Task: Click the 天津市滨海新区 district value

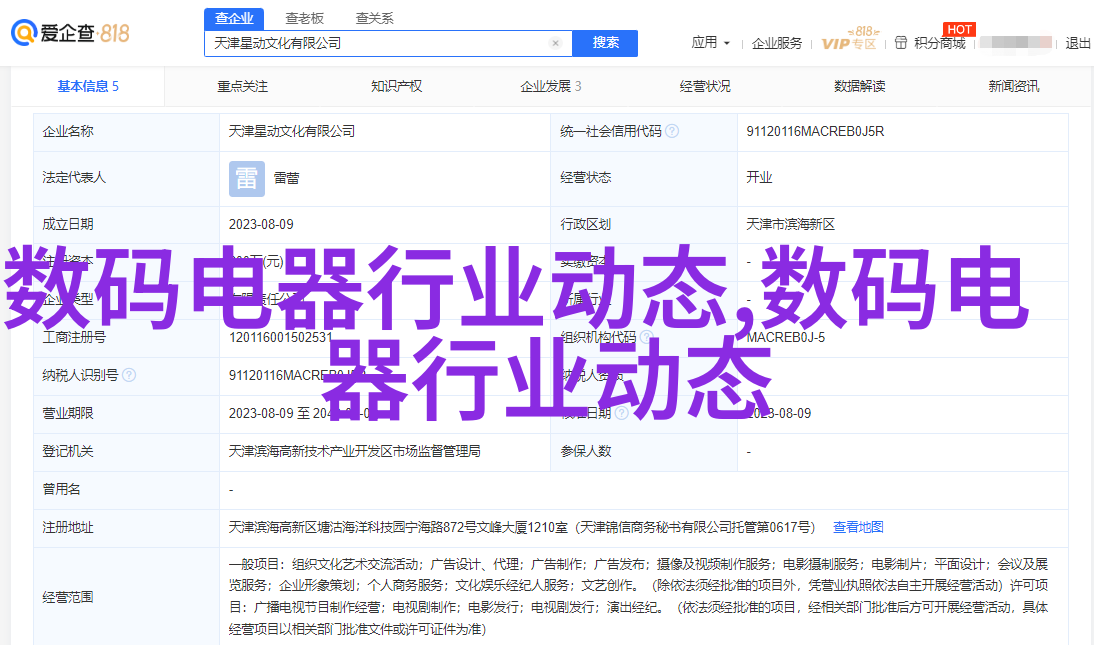Action: click(x=790, y=224)
